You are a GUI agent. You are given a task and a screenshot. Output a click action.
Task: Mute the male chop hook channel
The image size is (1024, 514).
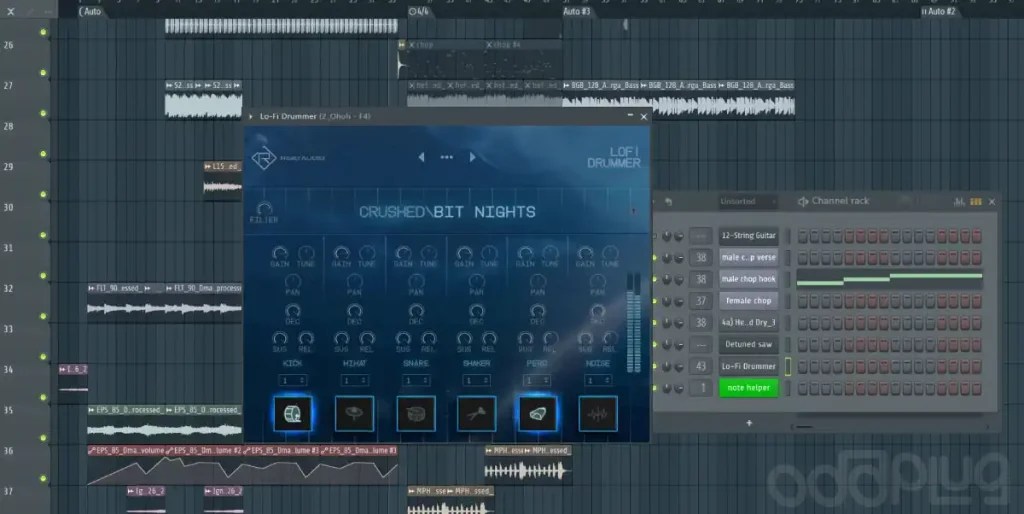(x=655, y=279)
